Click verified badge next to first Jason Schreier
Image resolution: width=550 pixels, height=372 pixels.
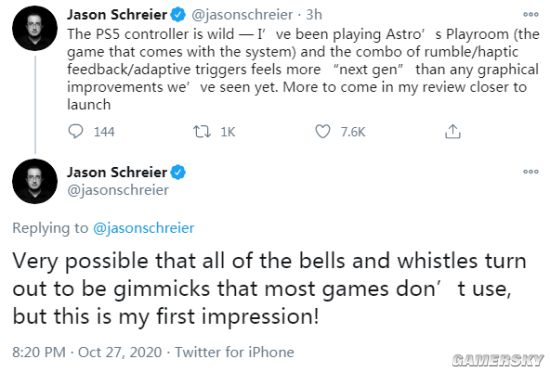(x=178, y=15)
